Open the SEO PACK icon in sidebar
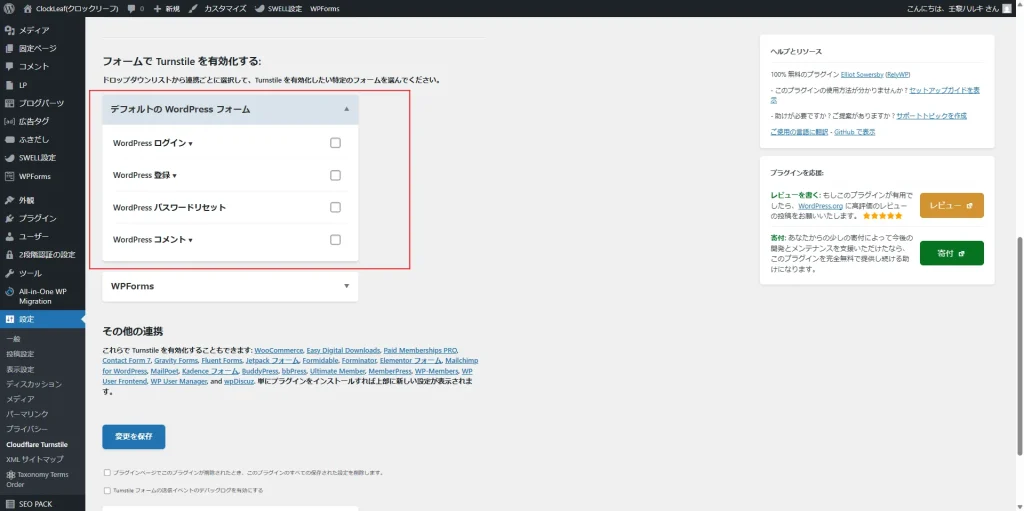Viewport: 1024px width, 511px height. 10,504
